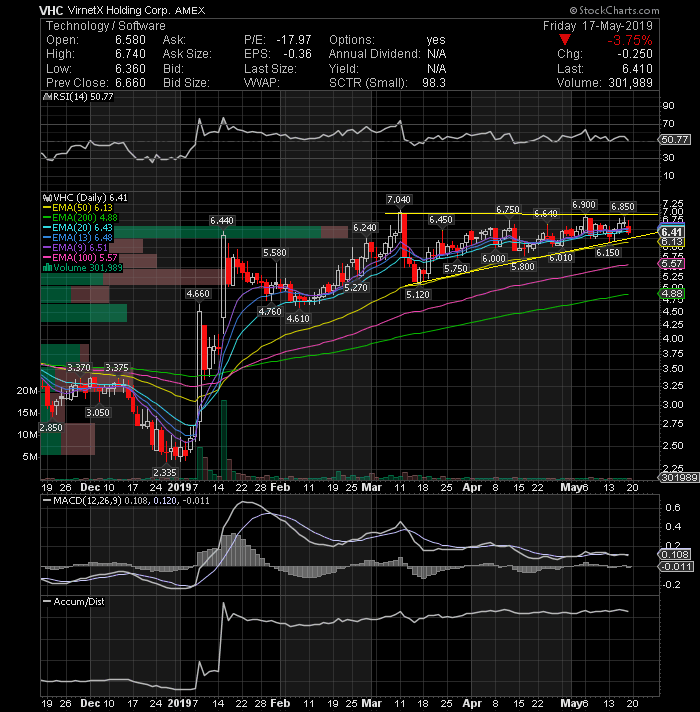This screenshot has height=712, width=700.
Task: Click the Chg value -0.250
Action: pyautogui.click(x=635, y=54)
